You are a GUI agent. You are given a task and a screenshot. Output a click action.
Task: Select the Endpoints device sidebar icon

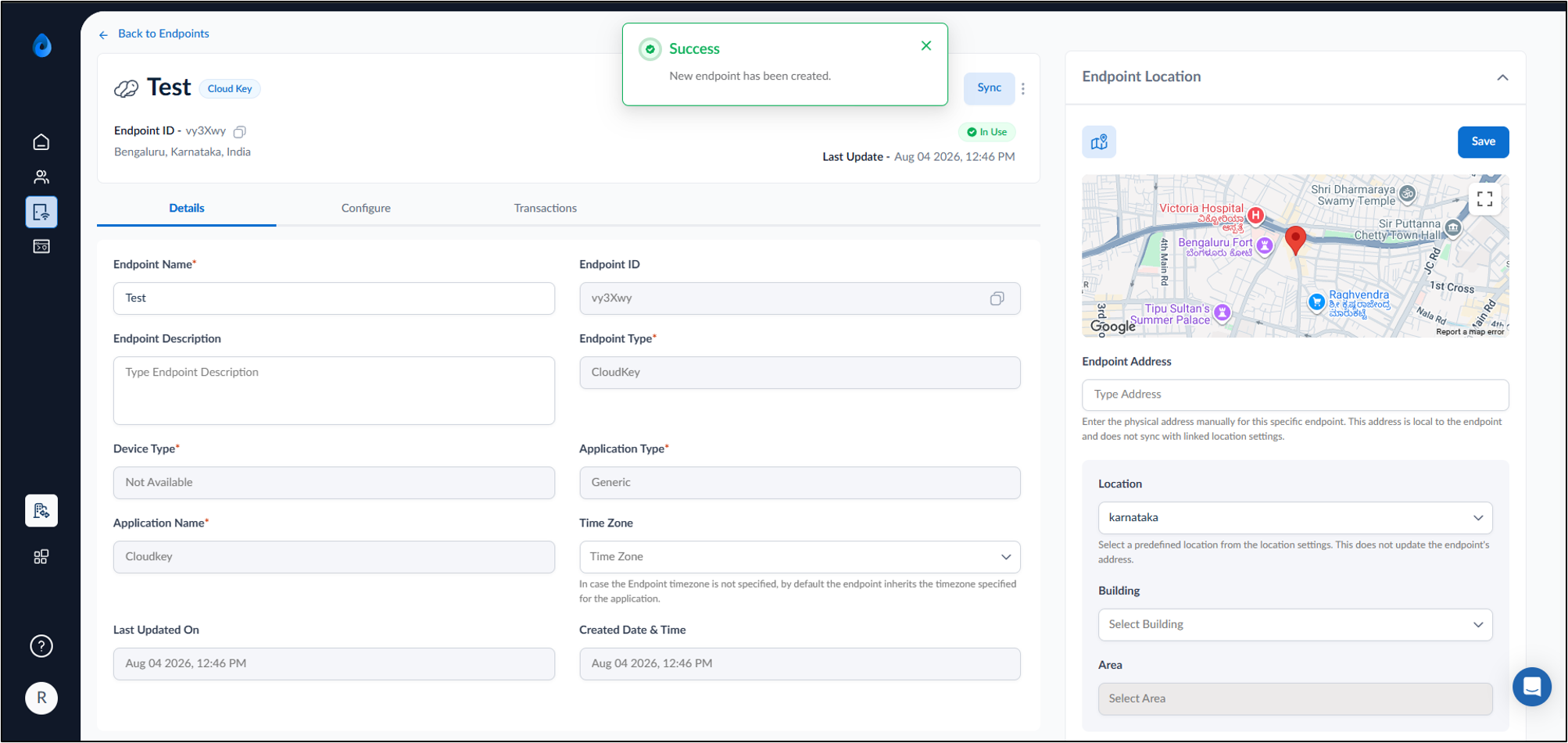coord(41,212)
